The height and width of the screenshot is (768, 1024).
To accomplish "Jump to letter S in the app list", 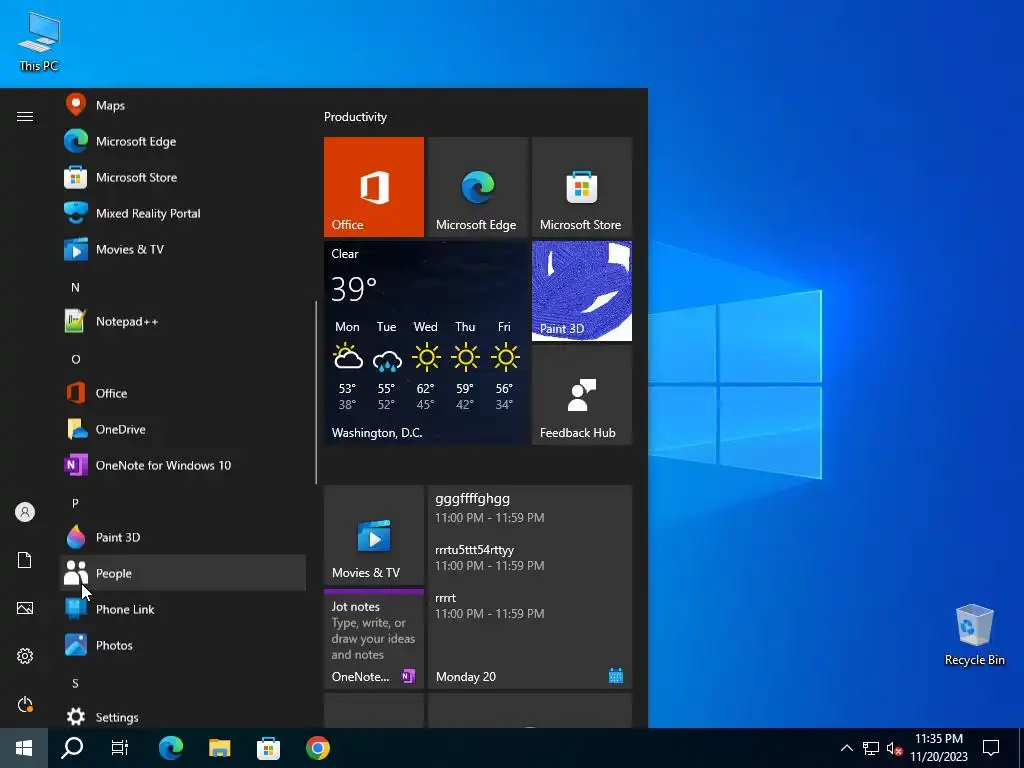I will click(x=75, y=683).
